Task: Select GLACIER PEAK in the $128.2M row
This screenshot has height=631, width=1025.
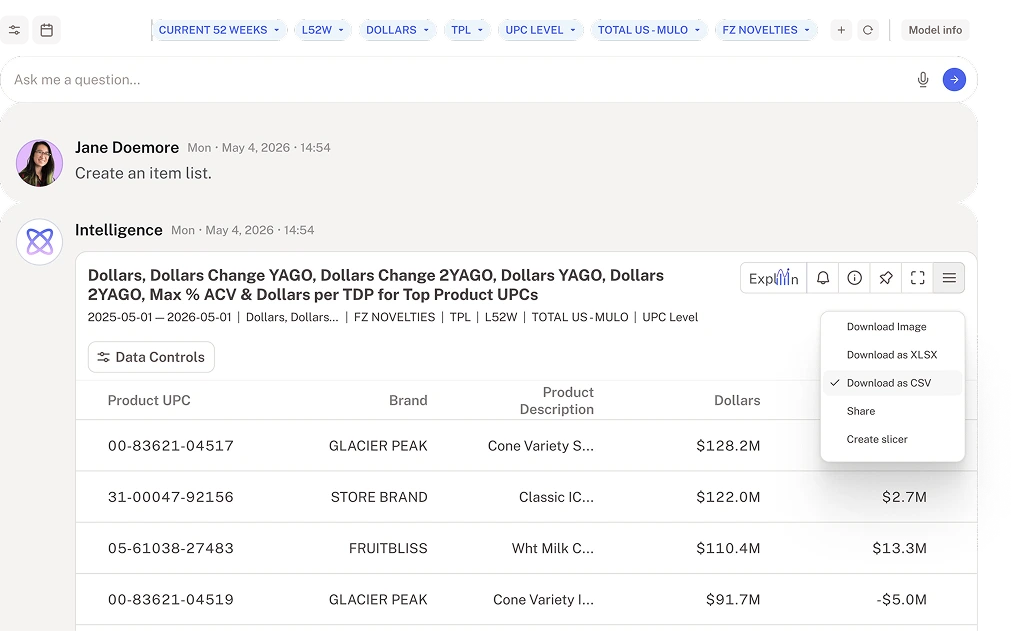Action: (378, 446)
